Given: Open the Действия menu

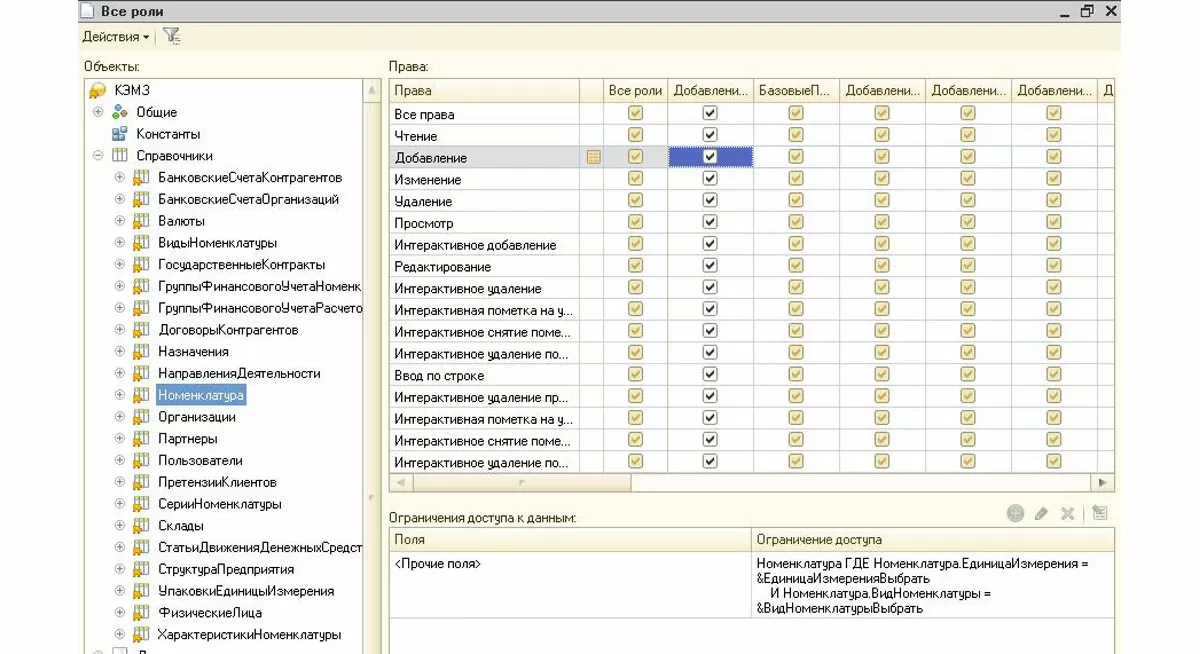Looking at the screenshot, I should pos(115,36).
